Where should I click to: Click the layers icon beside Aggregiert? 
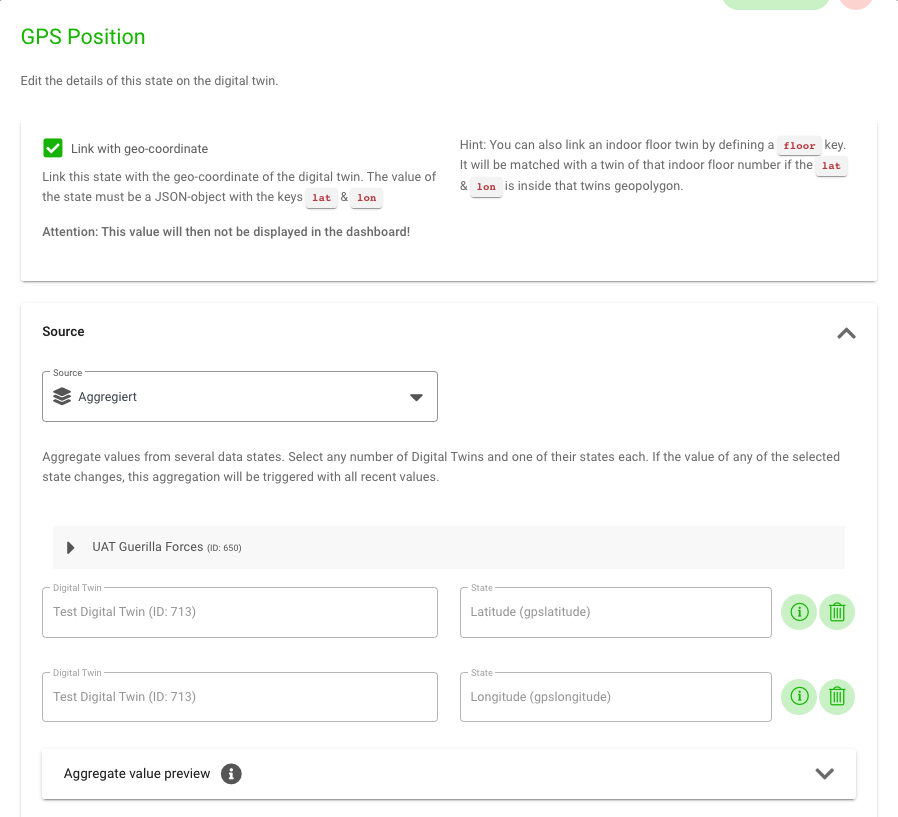(x=62, y=397)
